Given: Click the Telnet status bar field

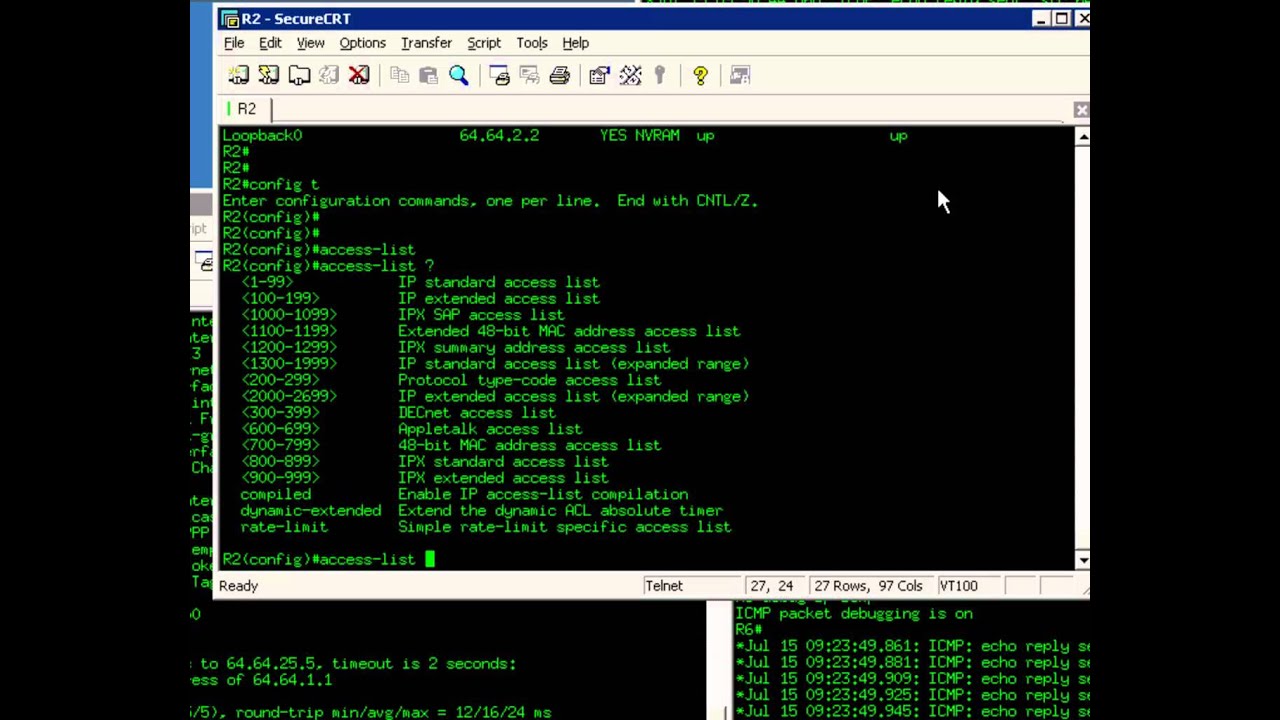Looking at the screenshot, I should pyautogui.click(x=692, y=586).
